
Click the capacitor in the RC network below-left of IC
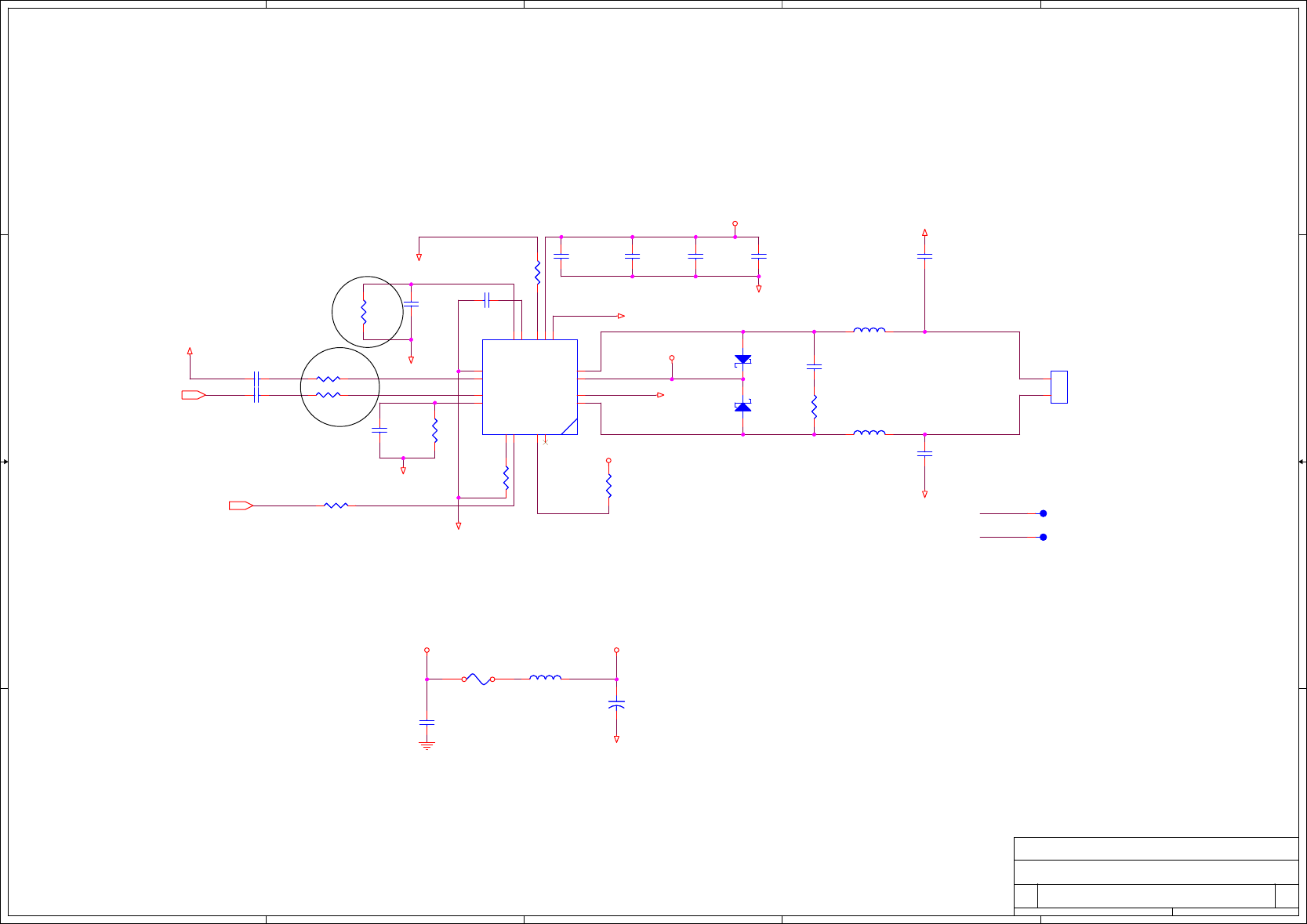click(379, 429)
